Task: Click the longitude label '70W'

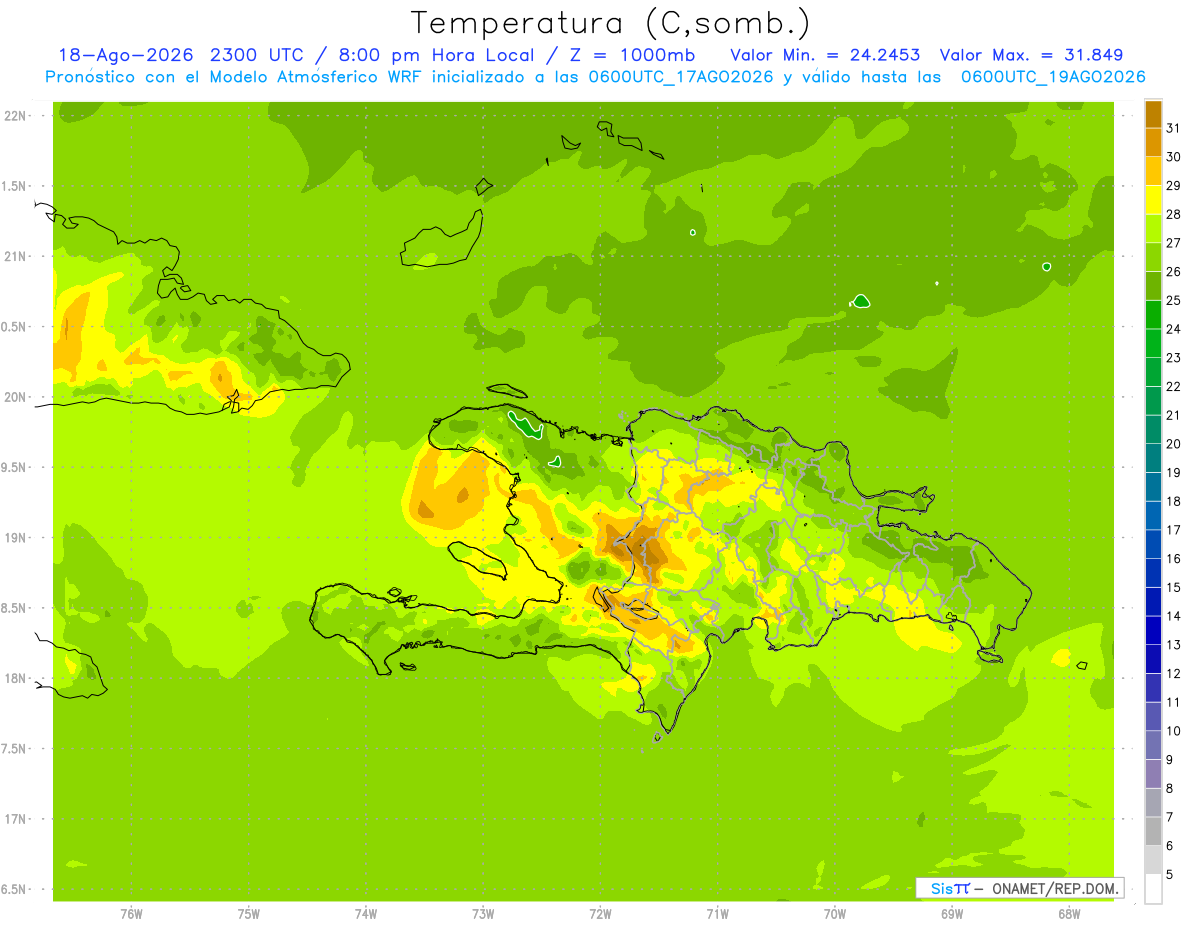Action: 834,913
